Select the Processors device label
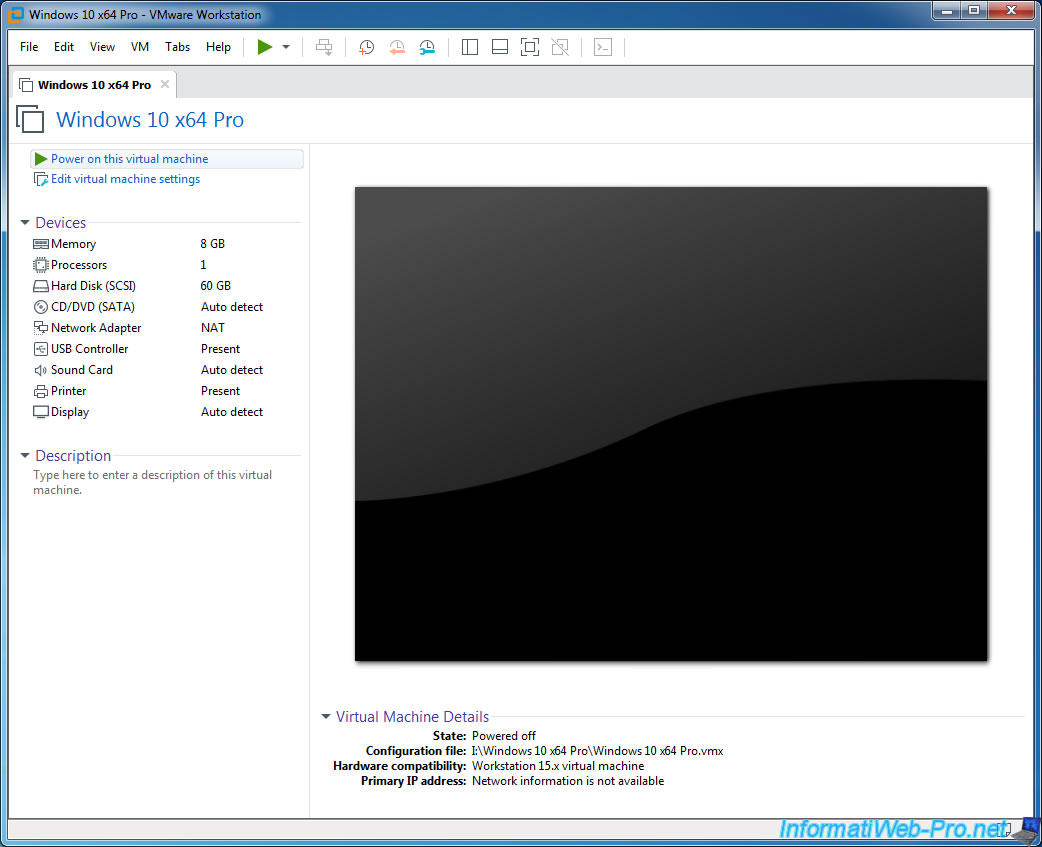This screenshot has width=1042, height=847. click(78, 265)
